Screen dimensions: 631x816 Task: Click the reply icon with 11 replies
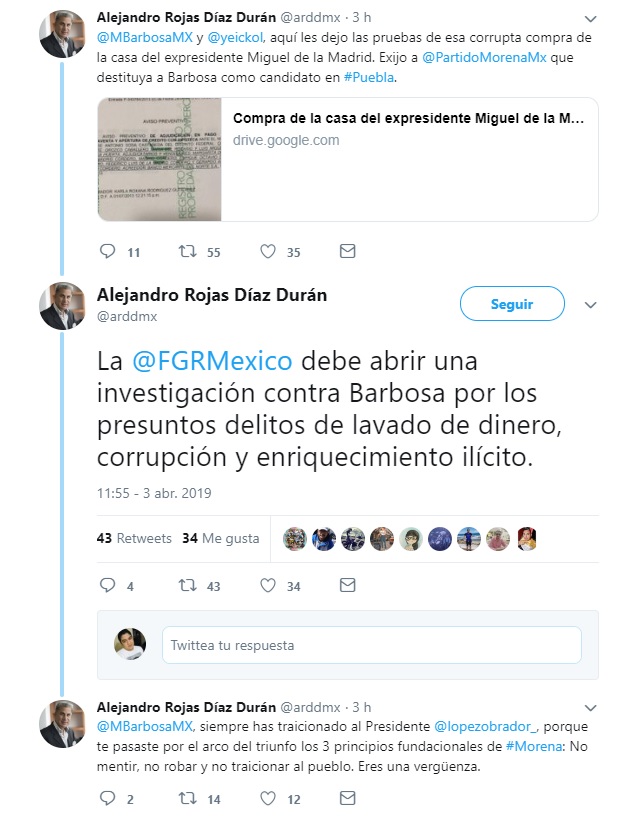click(107, 251)
